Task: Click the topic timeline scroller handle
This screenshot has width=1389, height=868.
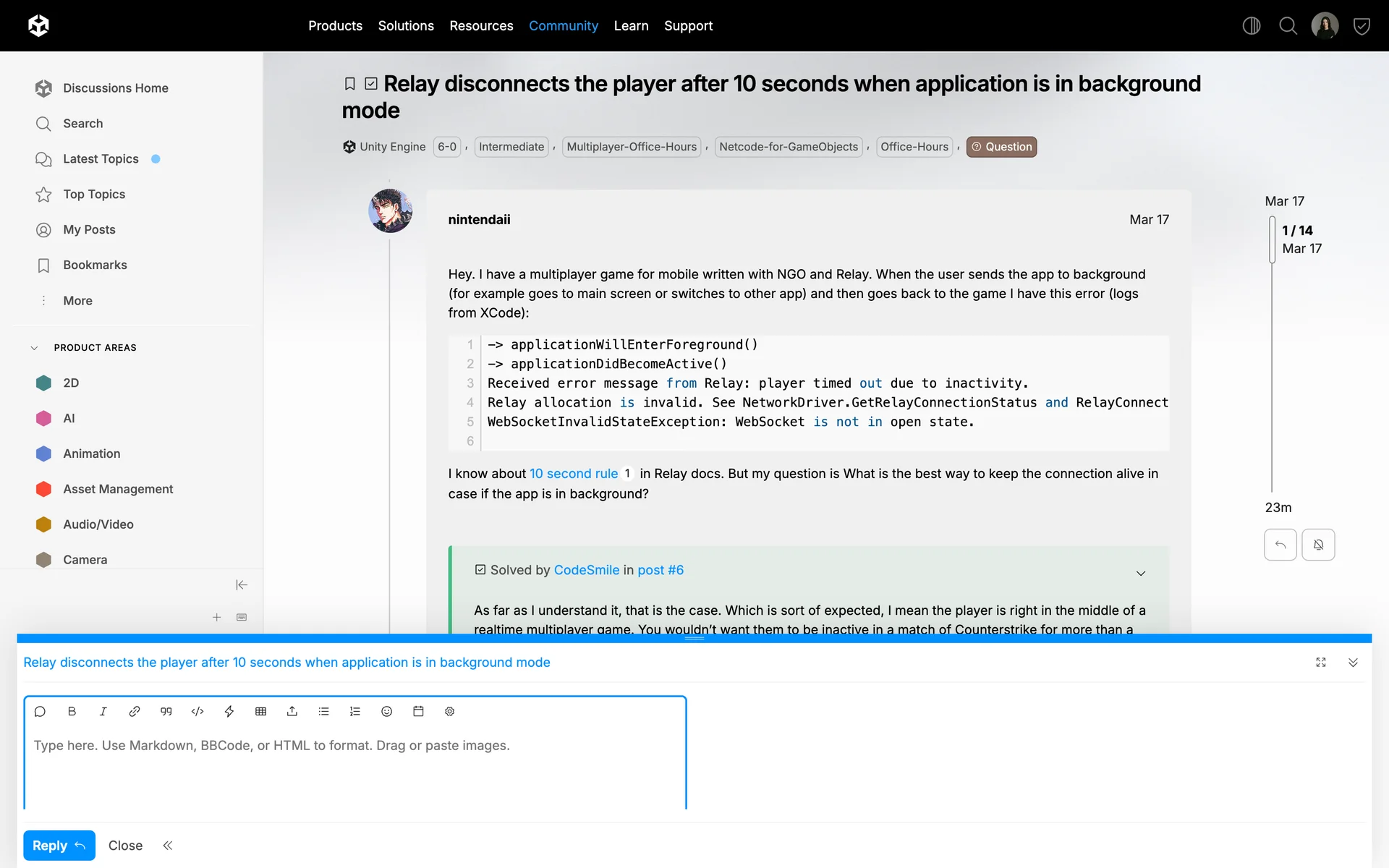Action: point(1272,239)
